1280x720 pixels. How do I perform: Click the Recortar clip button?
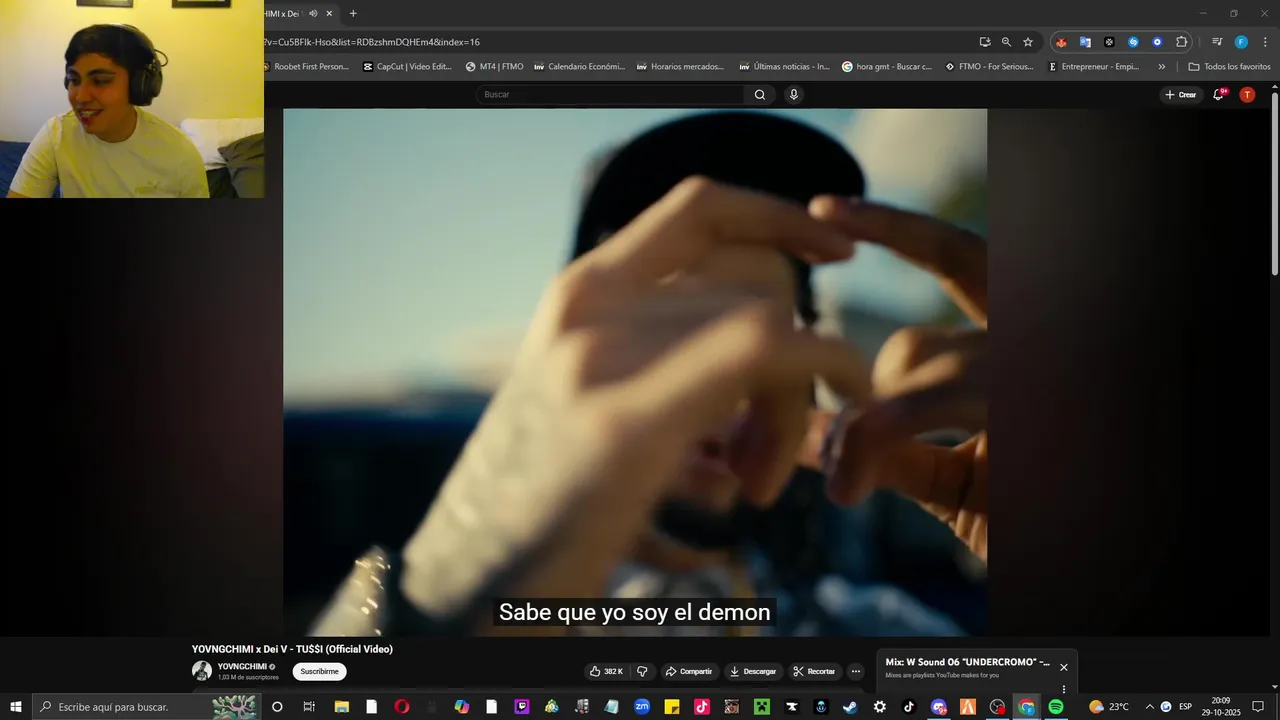(x=814, y=671)
